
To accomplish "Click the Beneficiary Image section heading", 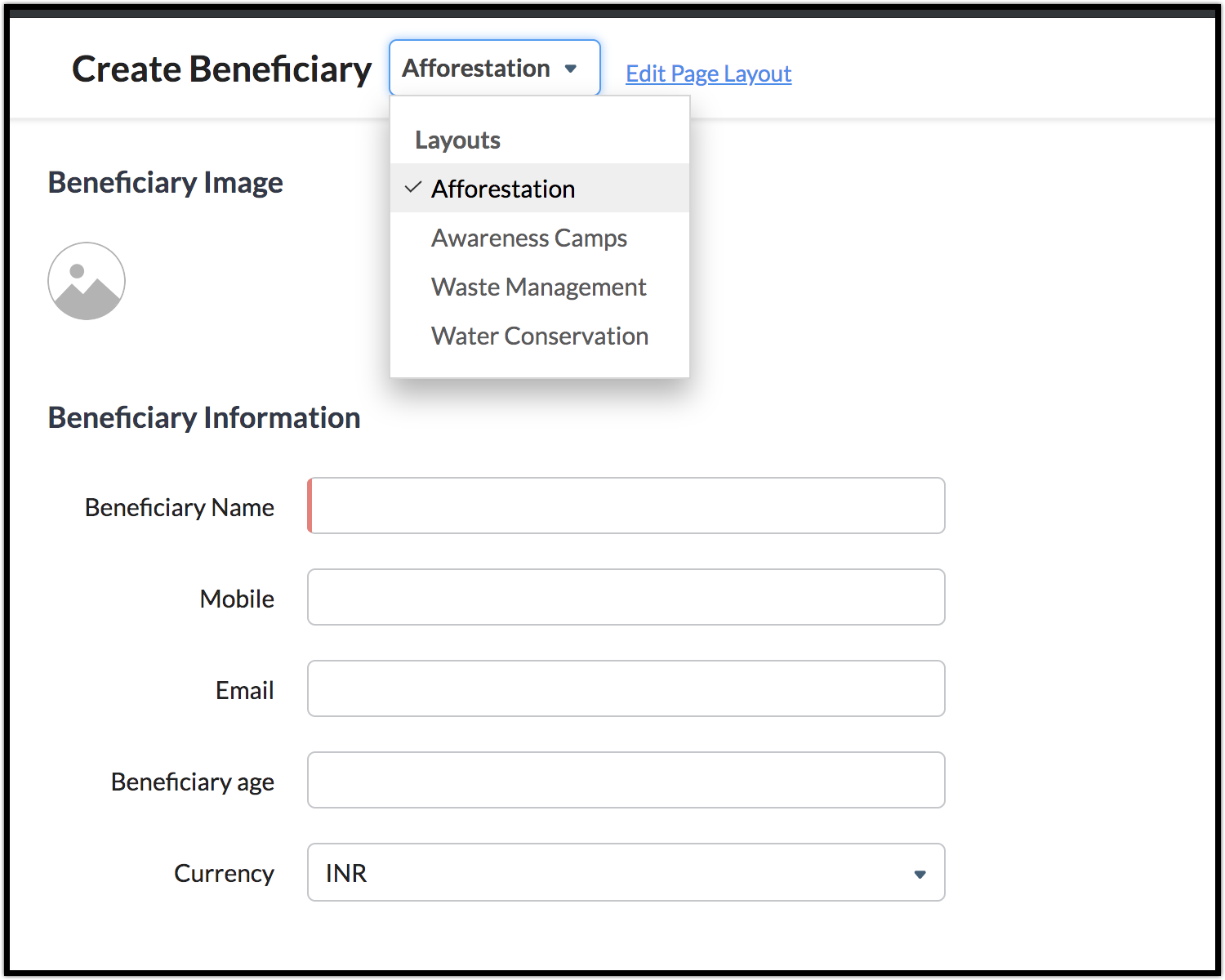I will coord(166,182).
